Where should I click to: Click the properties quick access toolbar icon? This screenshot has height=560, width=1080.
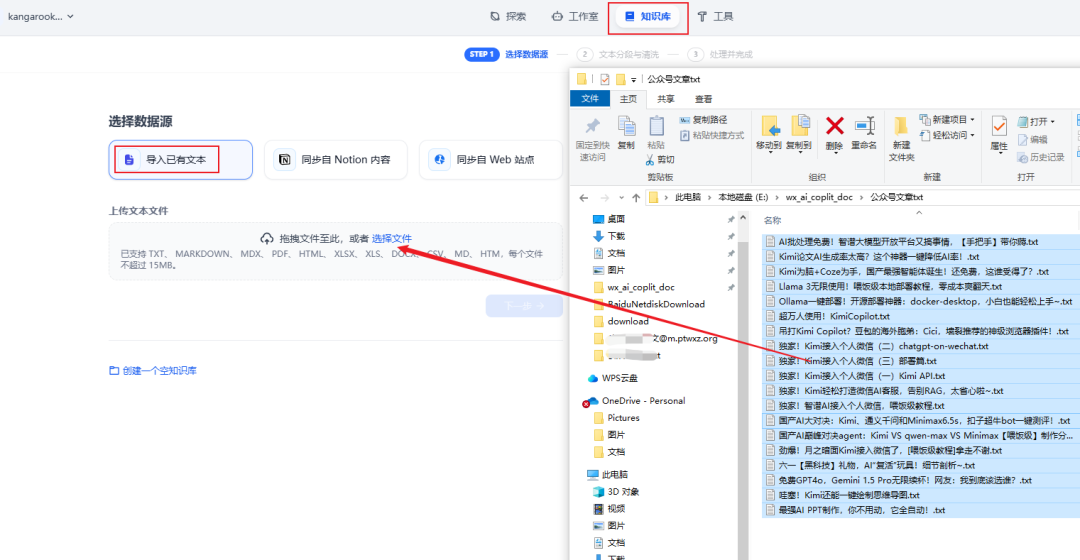[605, 79]
